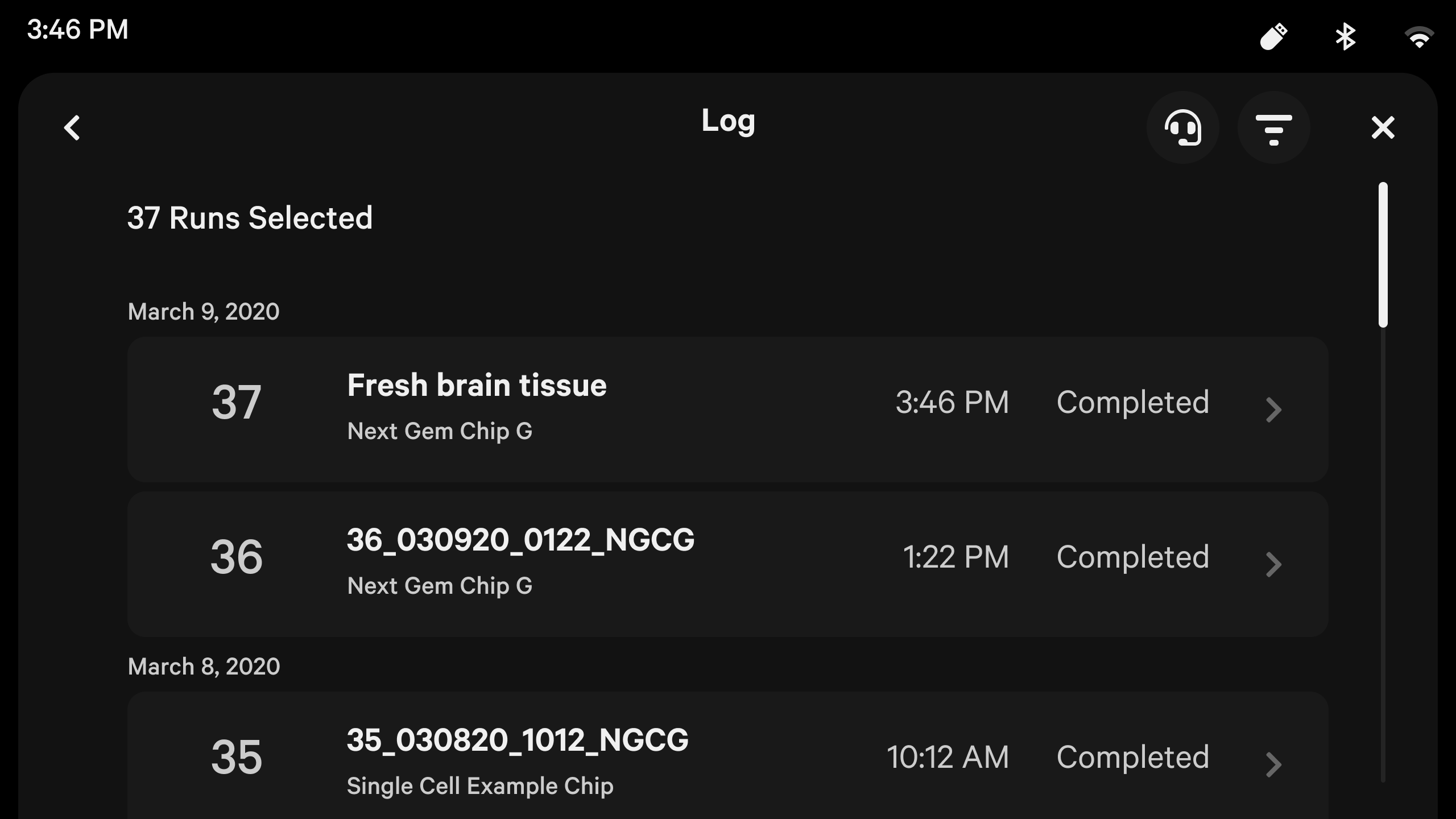This screenshot has height=819, width=1456.
Task: Click the USB drive status icon
Action: pyautogui.click(x=1273, y=37)
